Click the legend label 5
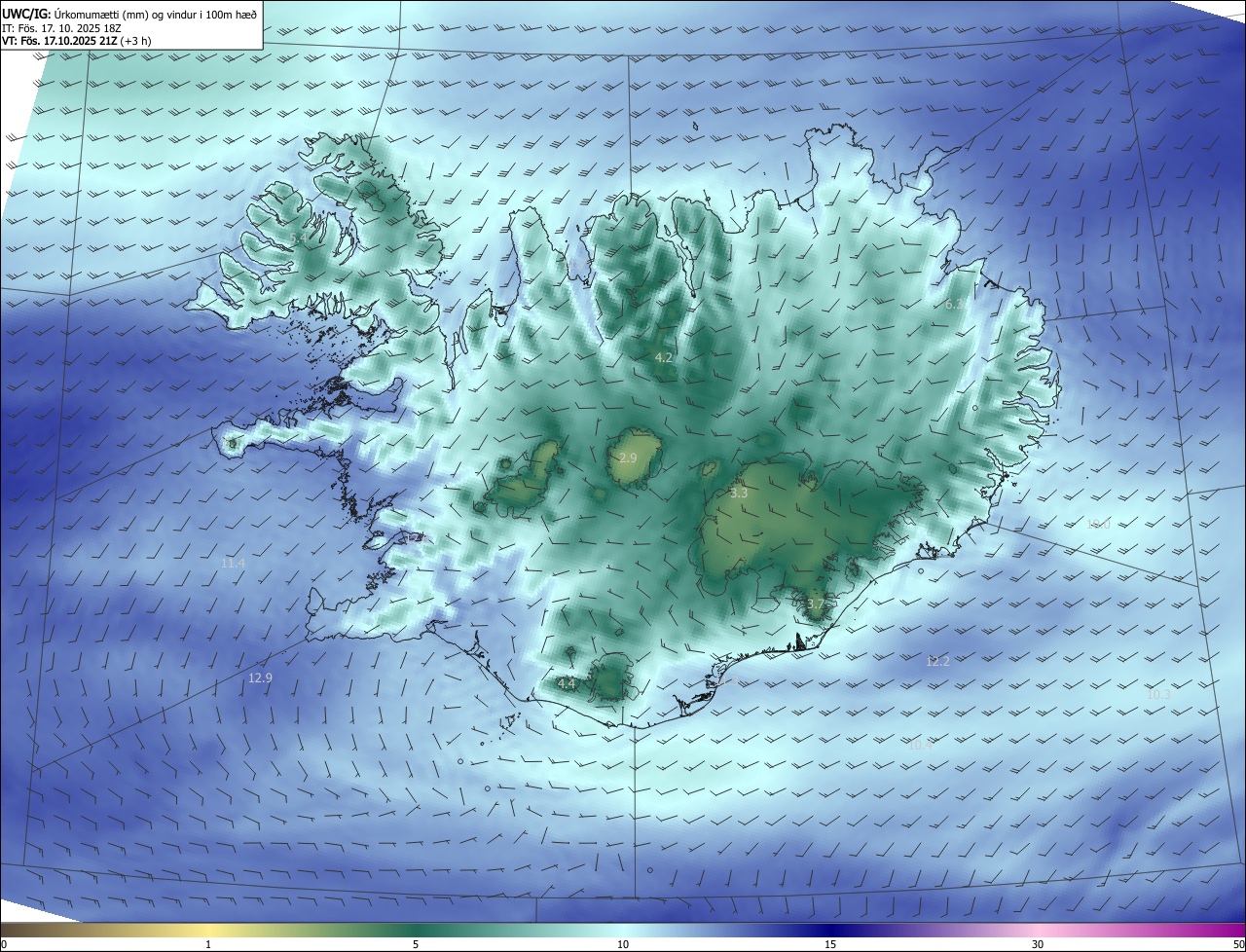 [x=416, y=944]
